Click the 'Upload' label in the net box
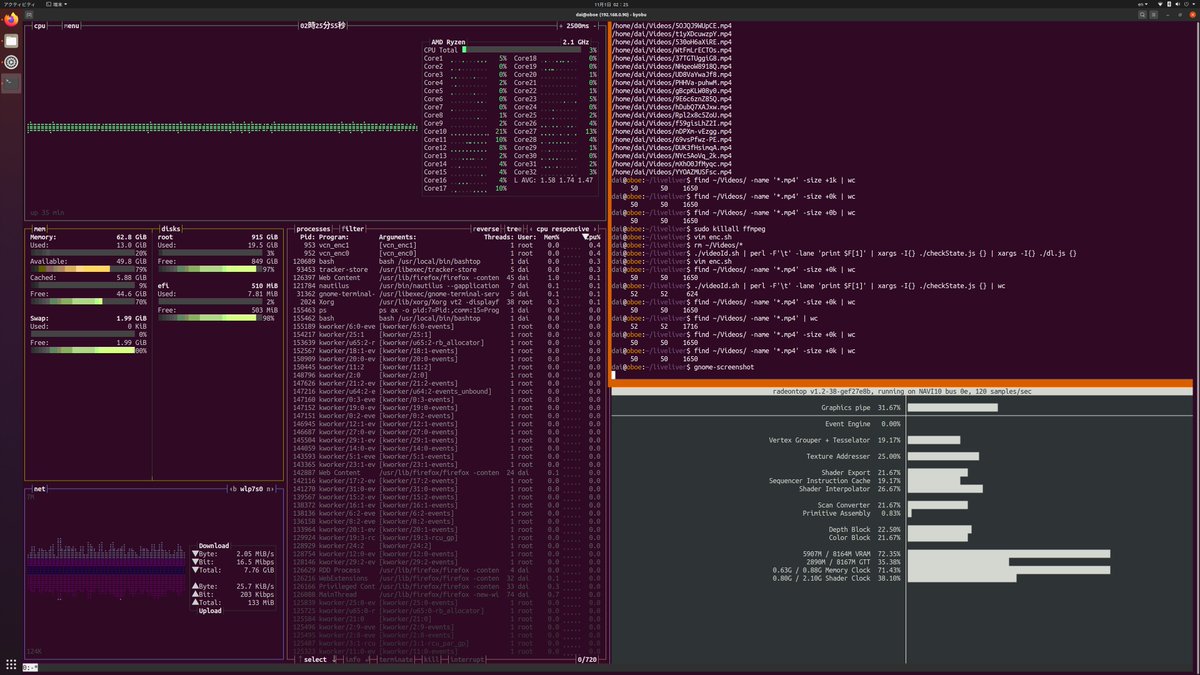This screenshot has width=1200, height=675. (x=210, y=610)
